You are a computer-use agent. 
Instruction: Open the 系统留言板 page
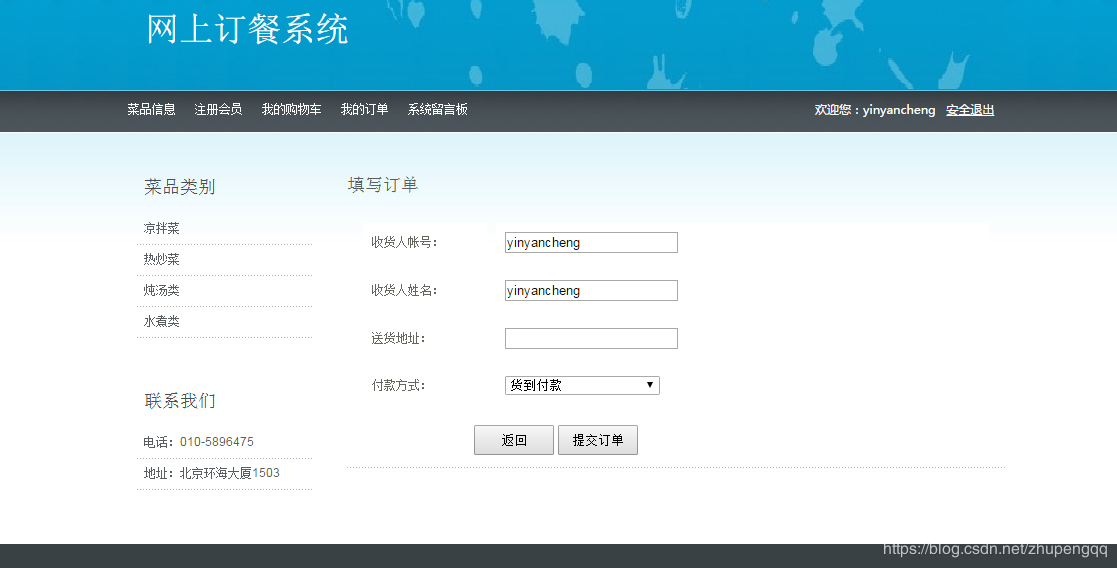437,109
